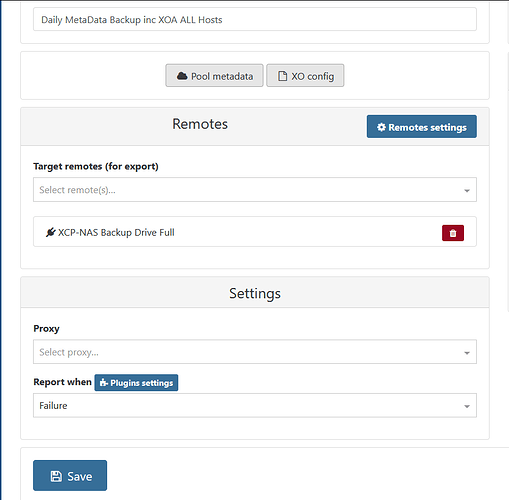Expand the Proxy dropdown arrow
Image resolution: width=509 pixels, height=500 pixels.
coord(467,353)
